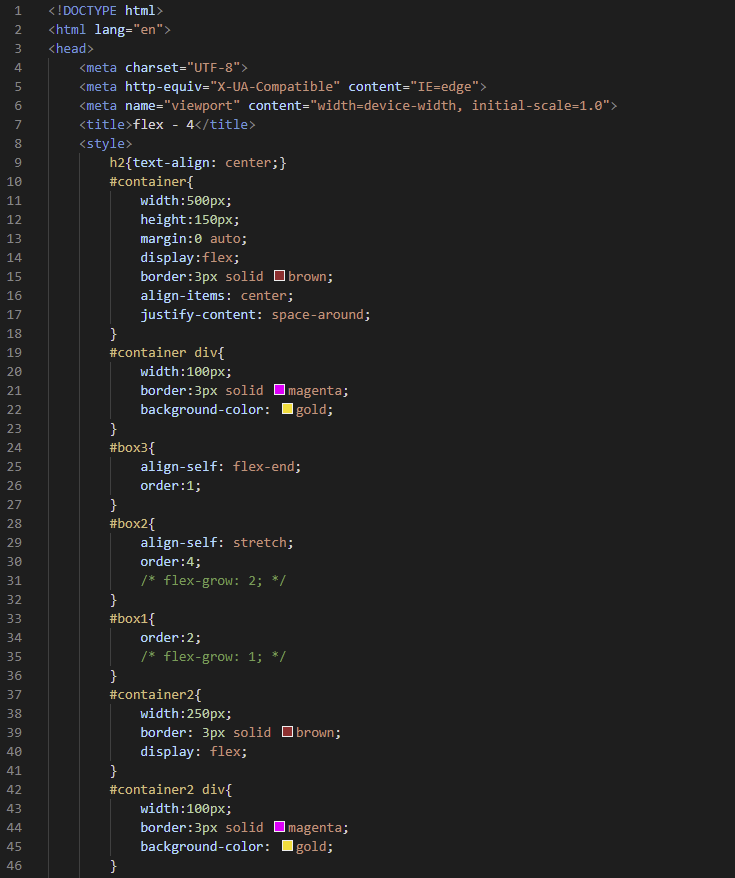
Task: Click the 'align-items: center;' declaration
Action: point(217,296)
